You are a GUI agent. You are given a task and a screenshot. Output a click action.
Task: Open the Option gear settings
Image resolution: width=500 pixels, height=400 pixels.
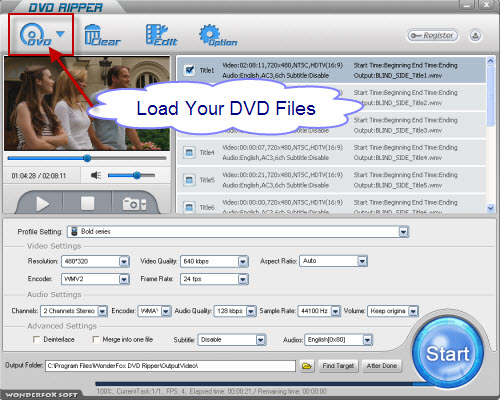pyautogui.click(x=218, y=35)
